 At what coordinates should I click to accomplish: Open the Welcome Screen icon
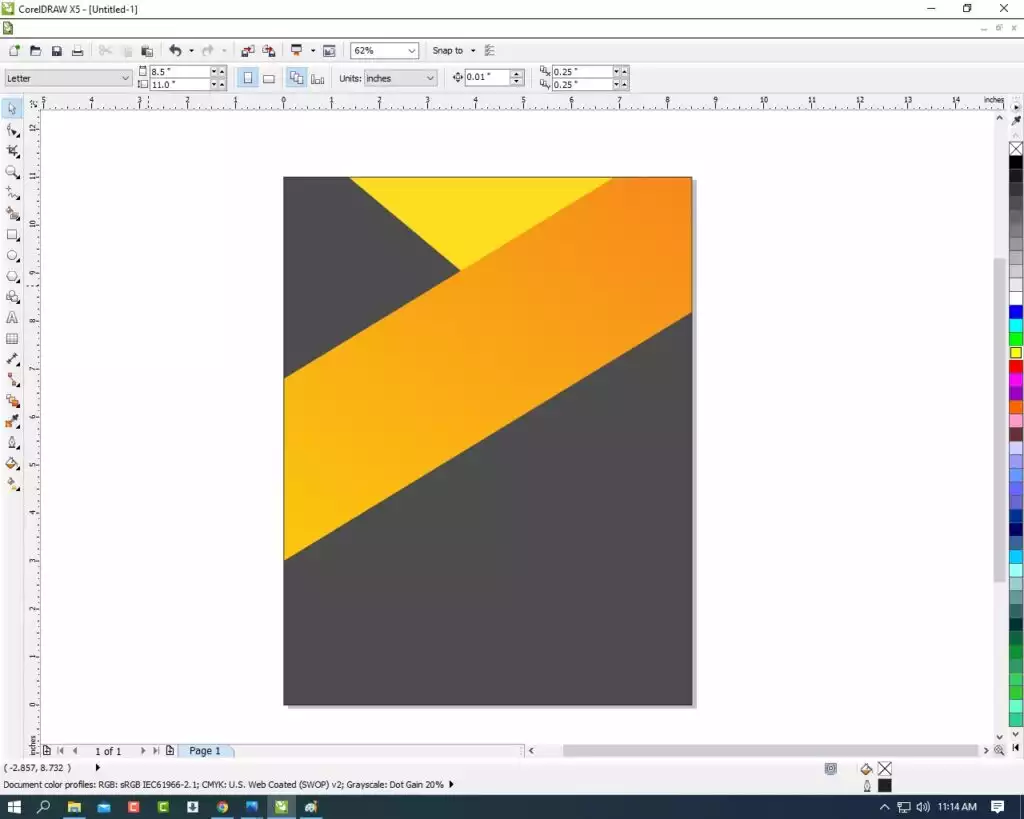(x=329, y=51)
